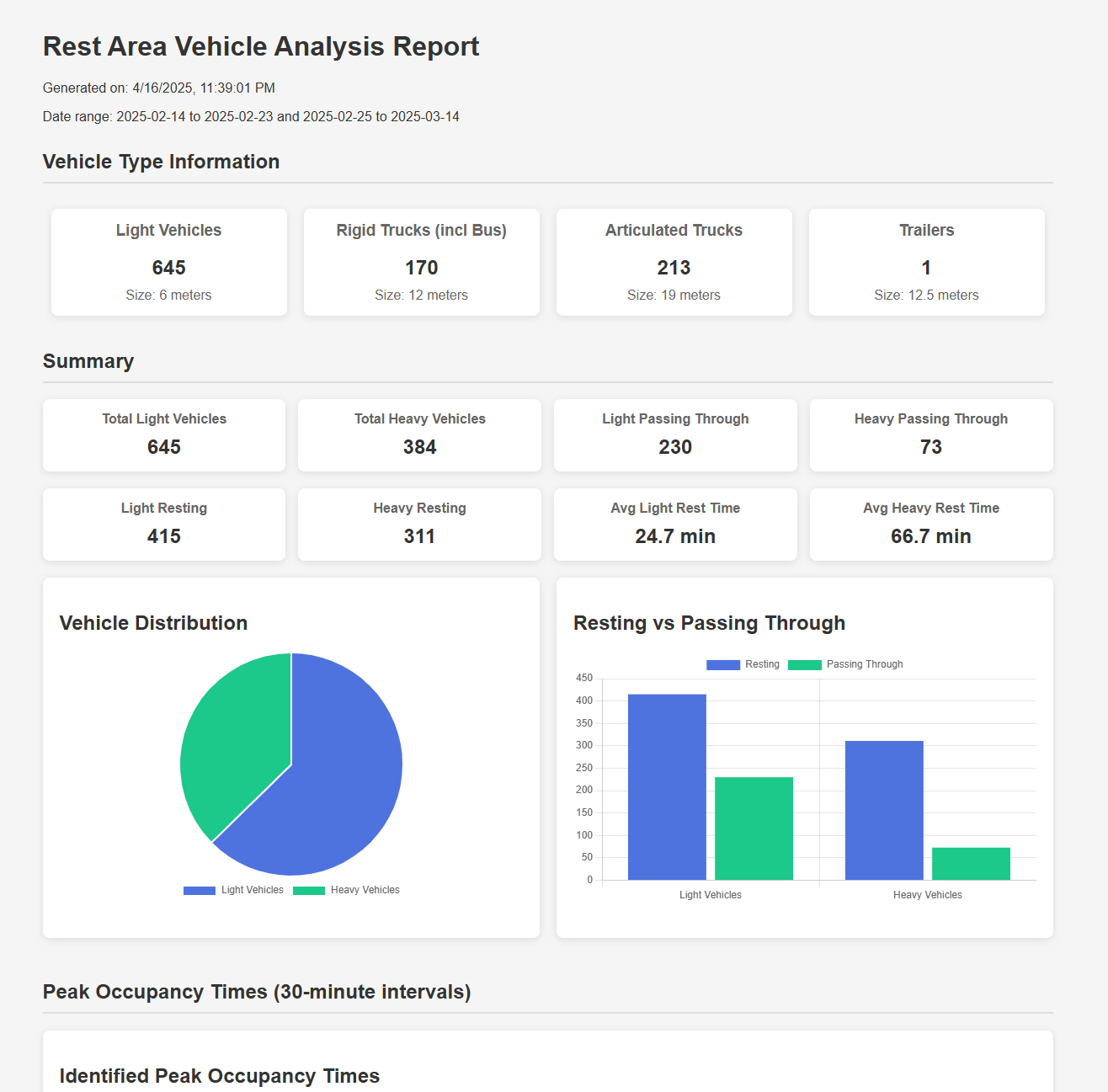Screen dimensions: 1108x1092
Task: Click the blue resting bar for Heavy Vehicles
Action: click(x=884, y=810)
